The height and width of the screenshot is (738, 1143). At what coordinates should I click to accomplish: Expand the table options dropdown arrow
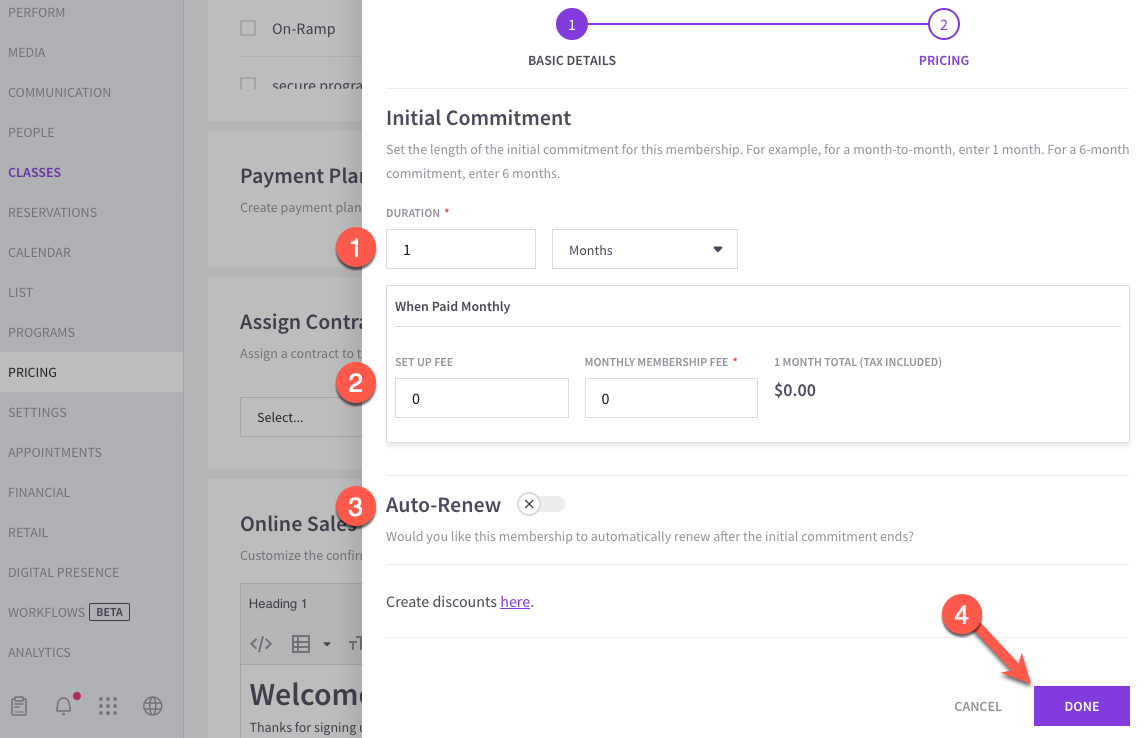[327, 644]
